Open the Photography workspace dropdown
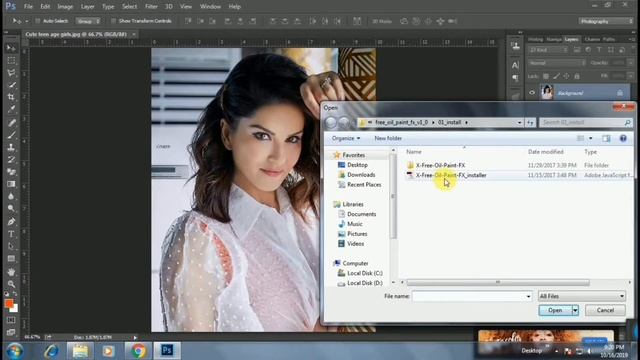Image resolution: width=640 pixels, height=360 pixels. click(606, 21)
